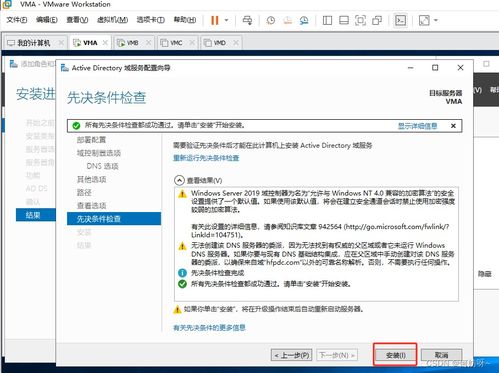The width and height of the screenshot is (499, 373).
Task: Close the VMB tab
Action: tap(148, 43)
